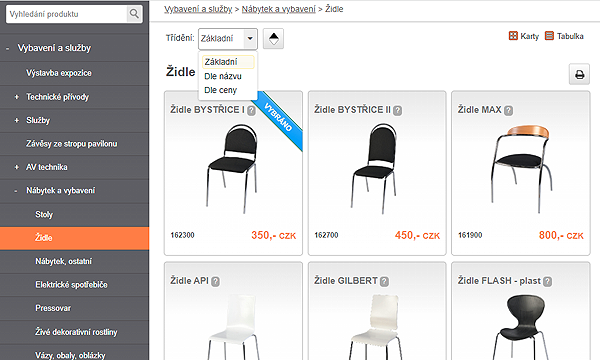Open help icon beside Židle FLASH - plast
The height and width of the screenshot is (360, 600).
548,282
